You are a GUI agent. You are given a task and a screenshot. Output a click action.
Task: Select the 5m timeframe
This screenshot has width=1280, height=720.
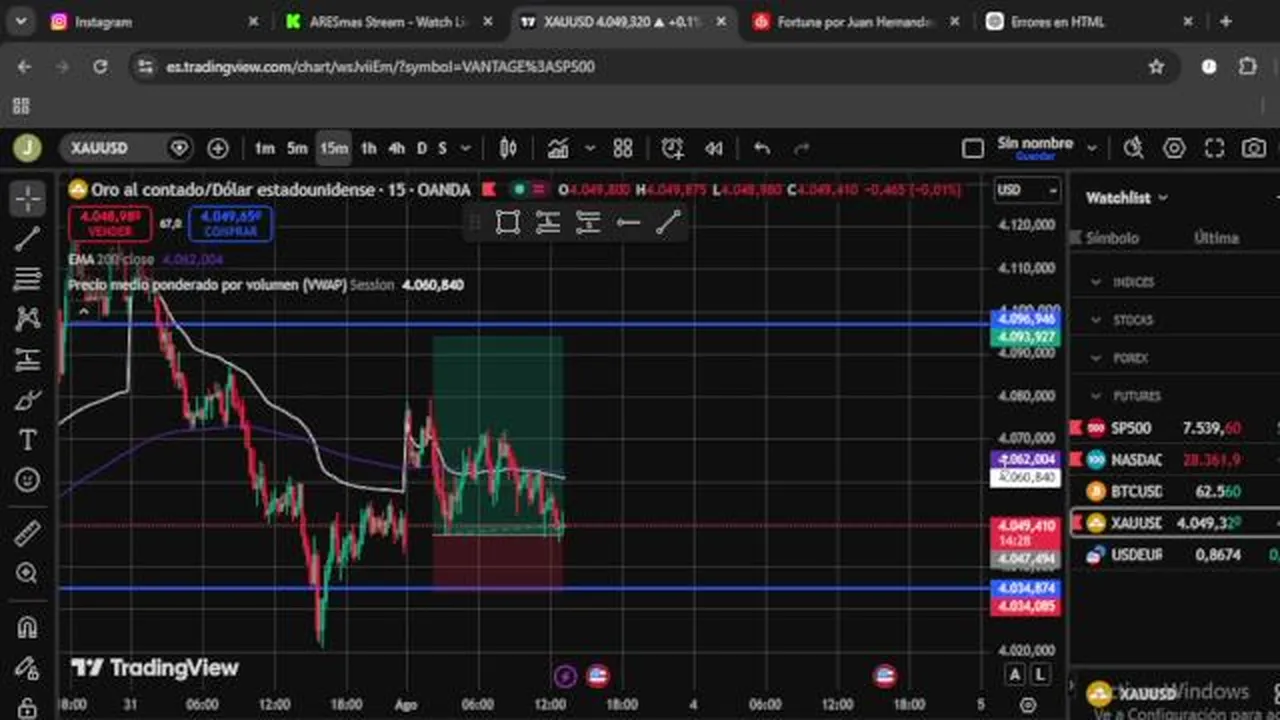coord(297,148)
